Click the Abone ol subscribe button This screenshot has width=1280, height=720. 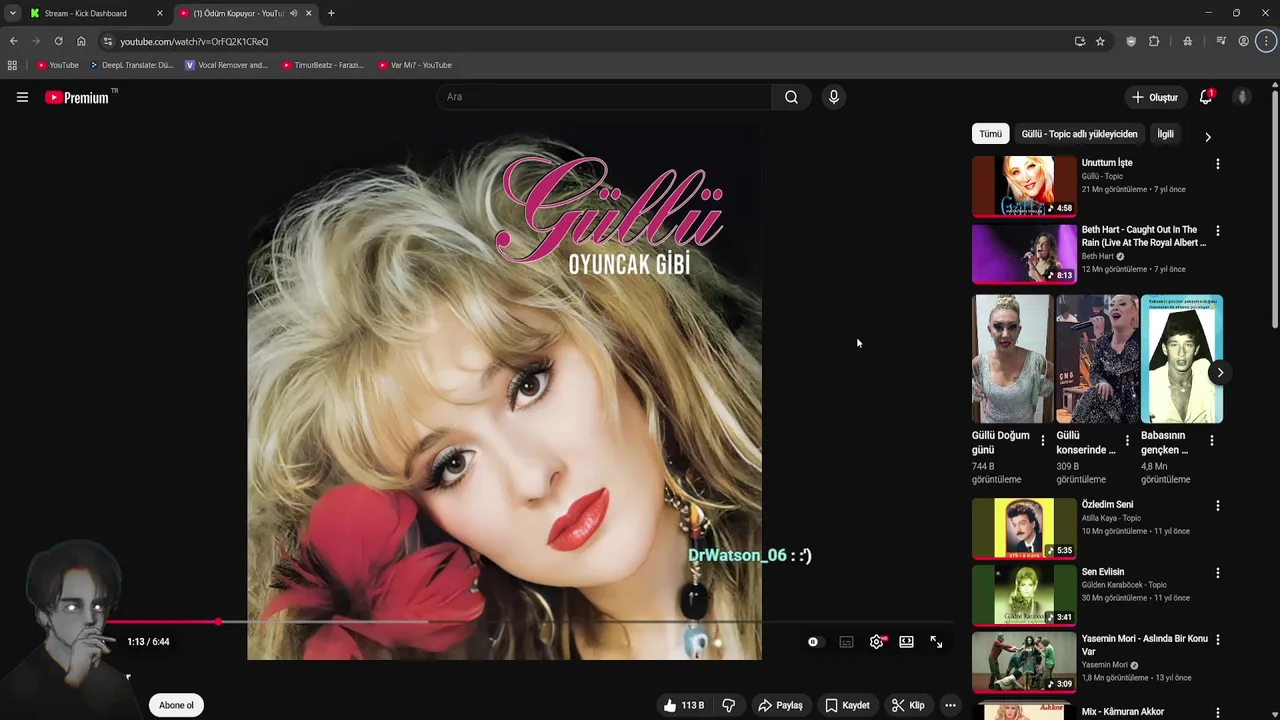[176, 705]
